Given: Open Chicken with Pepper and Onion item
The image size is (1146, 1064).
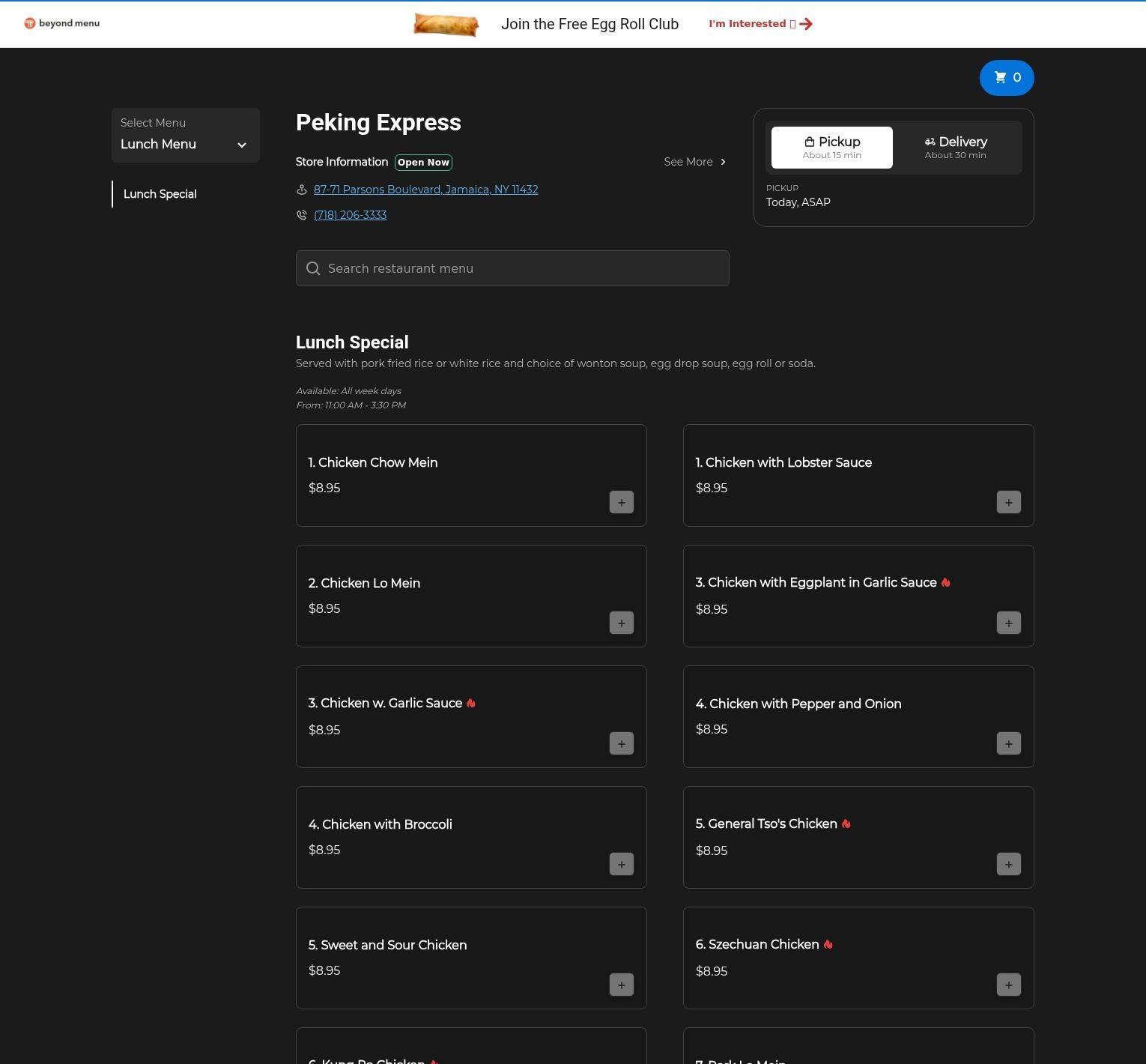Looking at the screenshot, I should pos(798,704).
